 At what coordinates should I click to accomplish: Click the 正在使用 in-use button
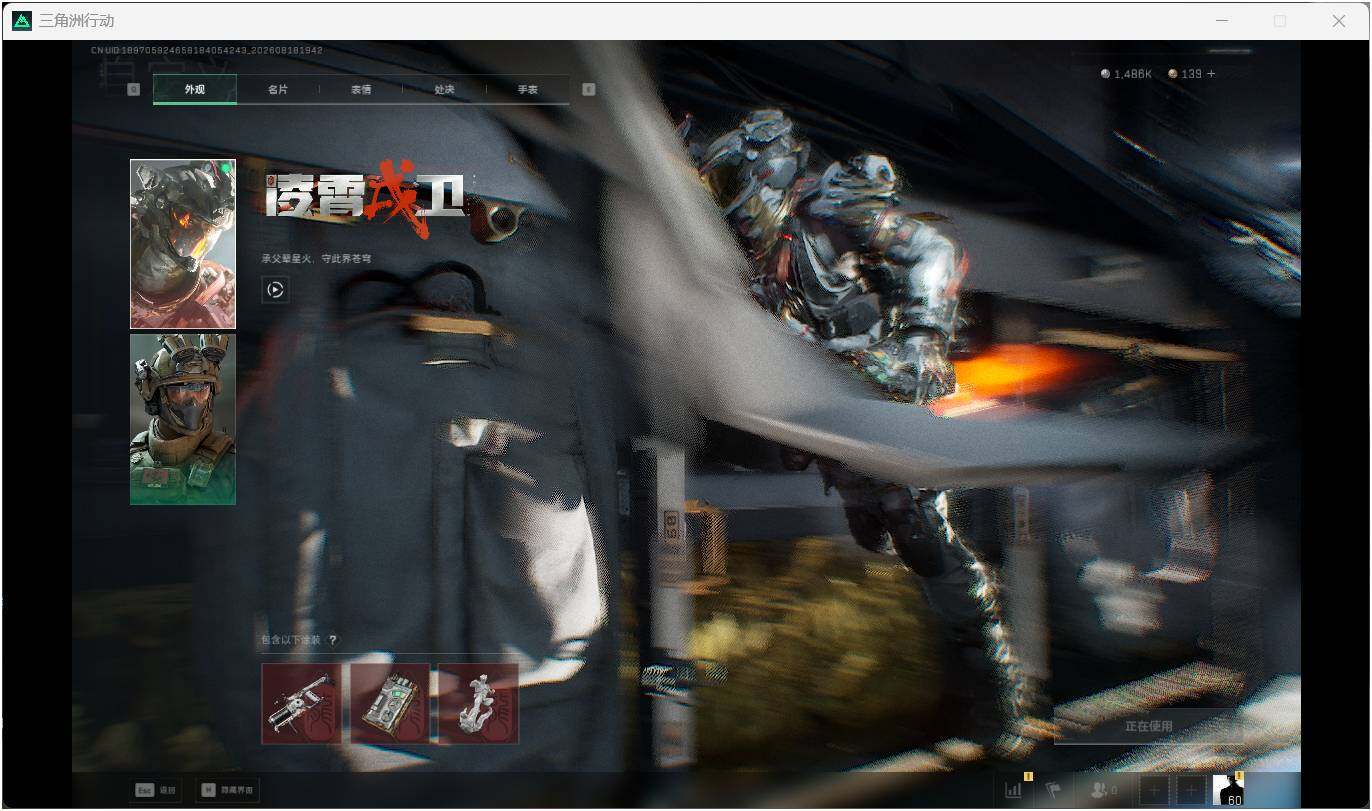coord(1149,726)
